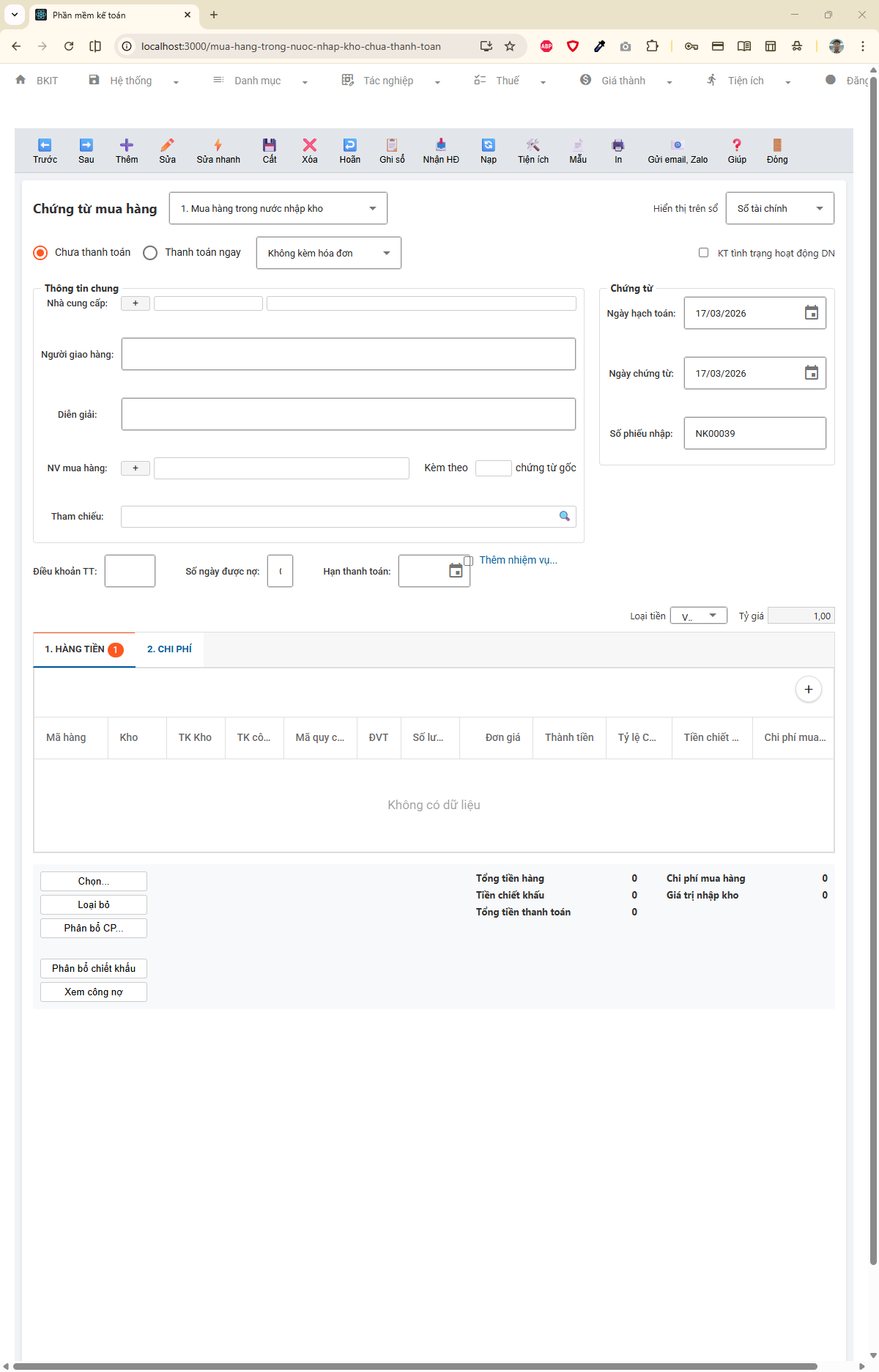879x1372 pixels.
Task: Click the In printer icon
Action: click(618, 145)
